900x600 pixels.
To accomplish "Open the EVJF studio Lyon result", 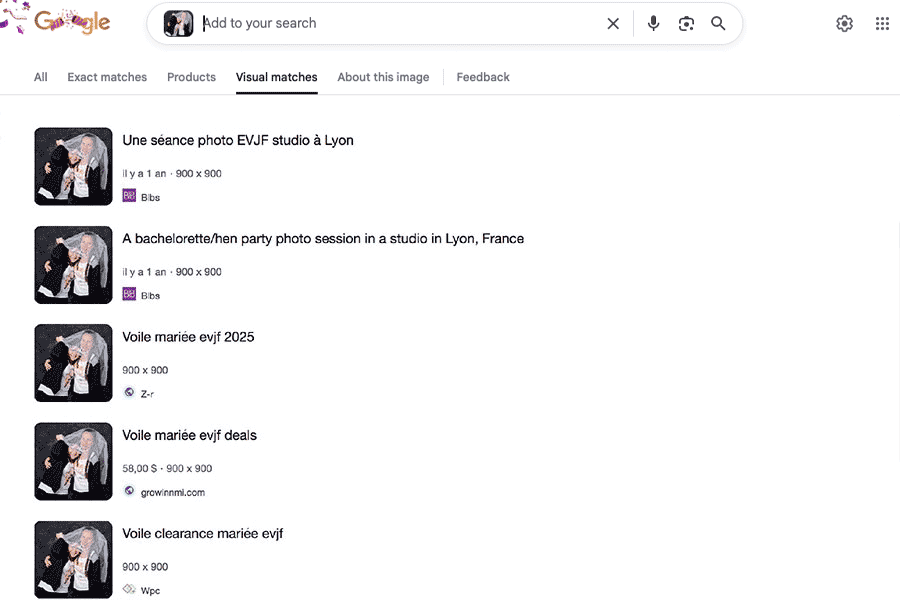I will pyautogui.click(x=237, y=140).
